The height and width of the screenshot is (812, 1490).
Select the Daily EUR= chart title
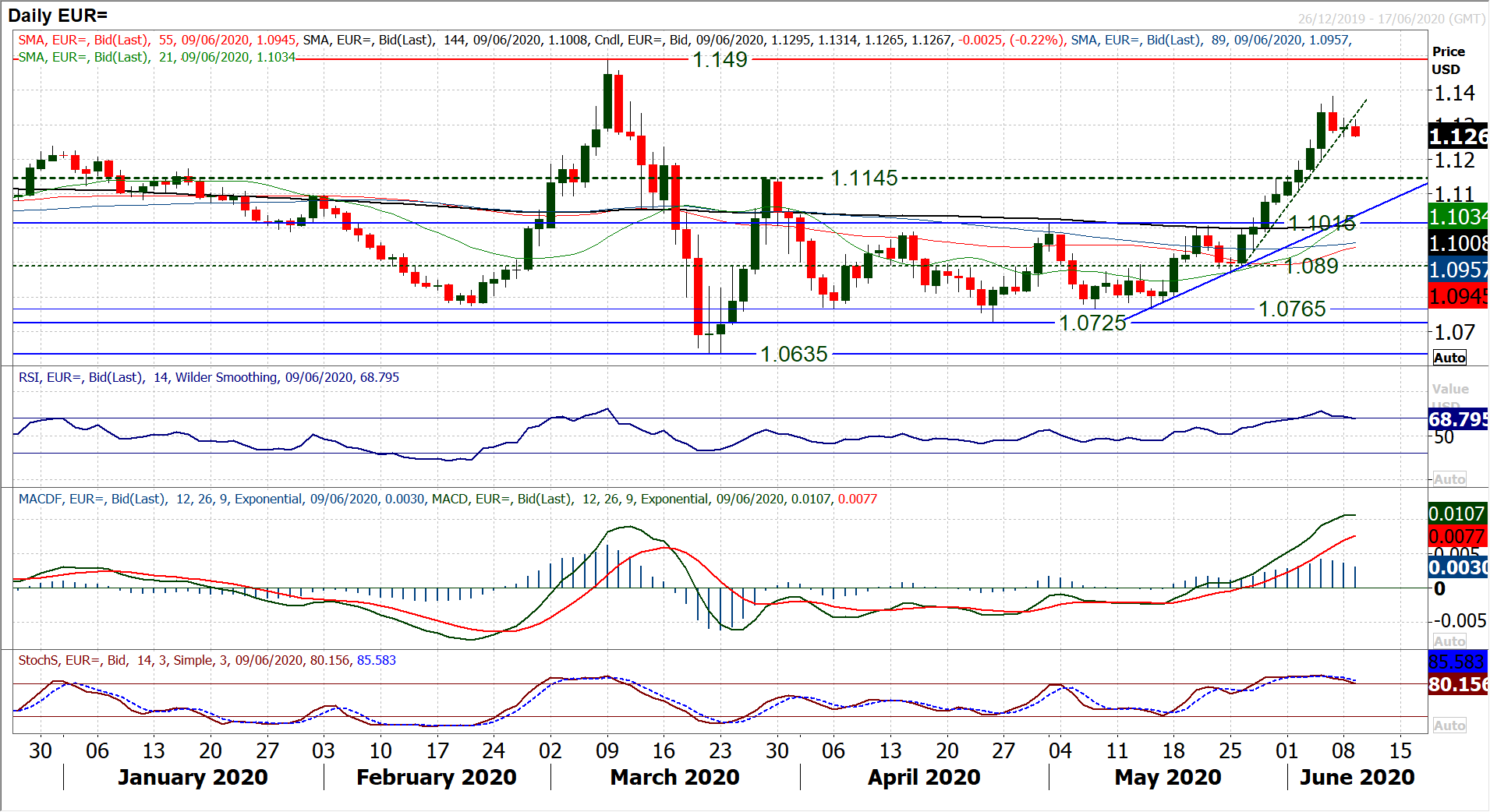click(x=58, y=15)
